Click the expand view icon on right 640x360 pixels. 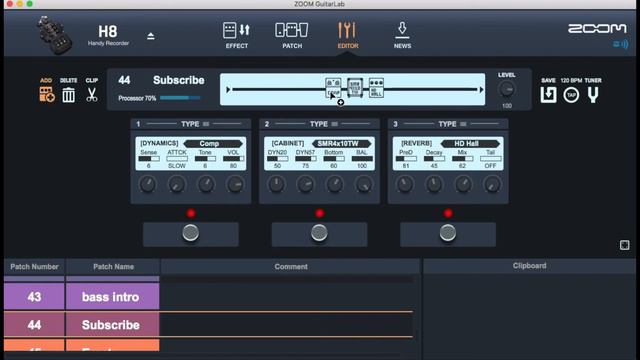pos(624,245)
